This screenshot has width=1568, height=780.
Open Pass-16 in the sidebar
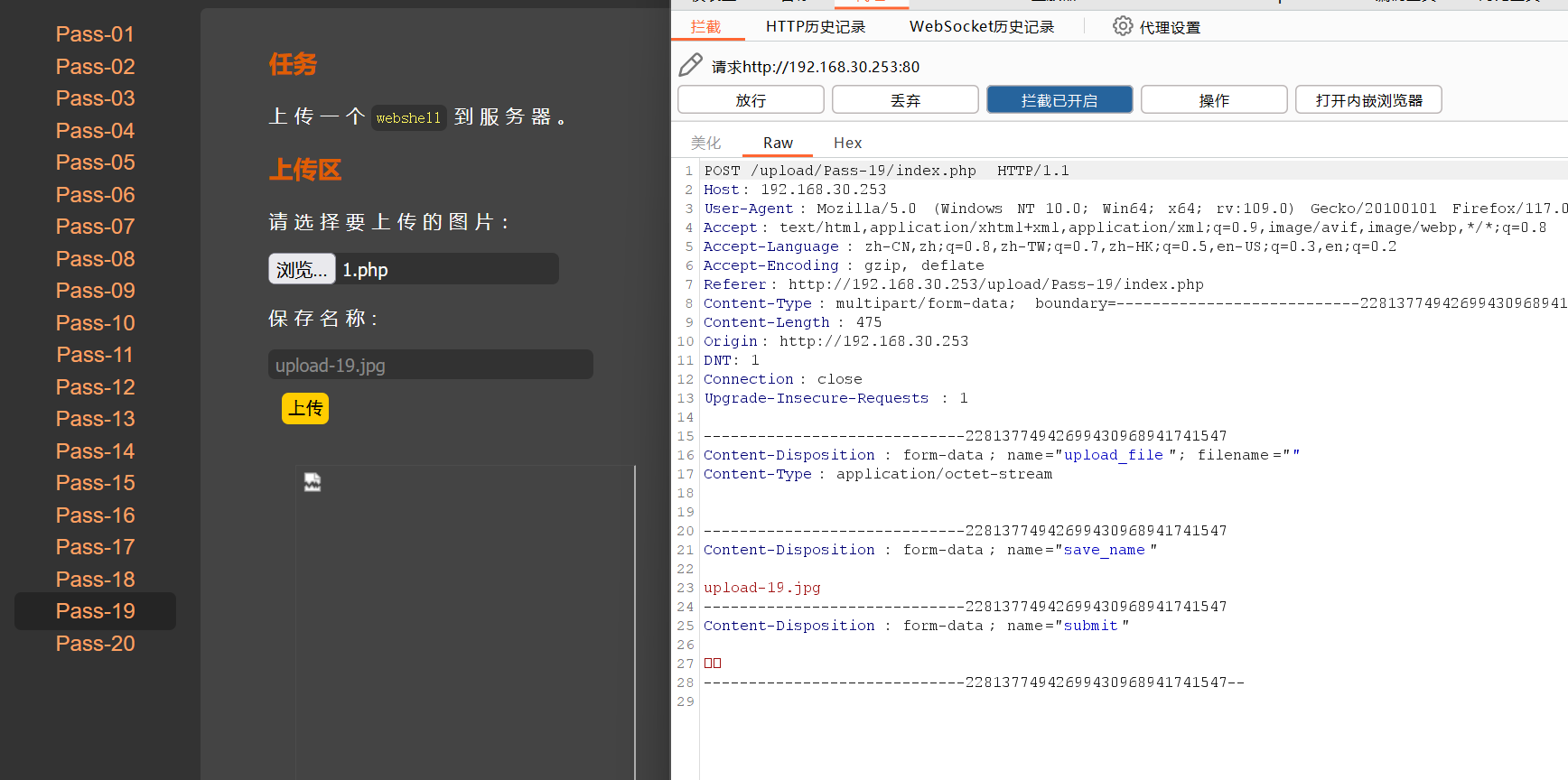point(95,515)
